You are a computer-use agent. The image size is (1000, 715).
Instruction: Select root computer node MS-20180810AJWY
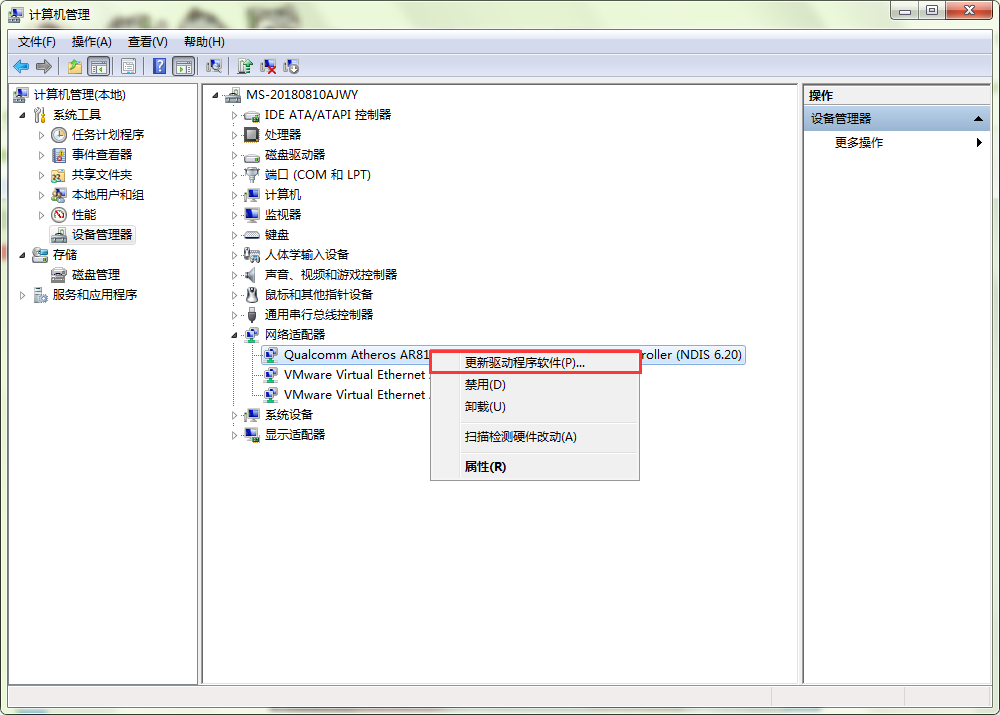[x=301, y=95]
